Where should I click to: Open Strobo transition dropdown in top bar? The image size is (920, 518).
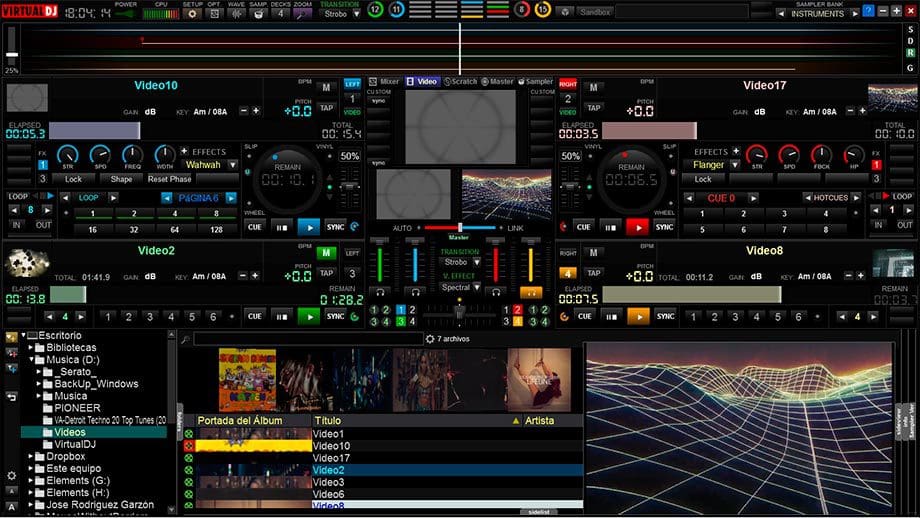click(356, 13)
